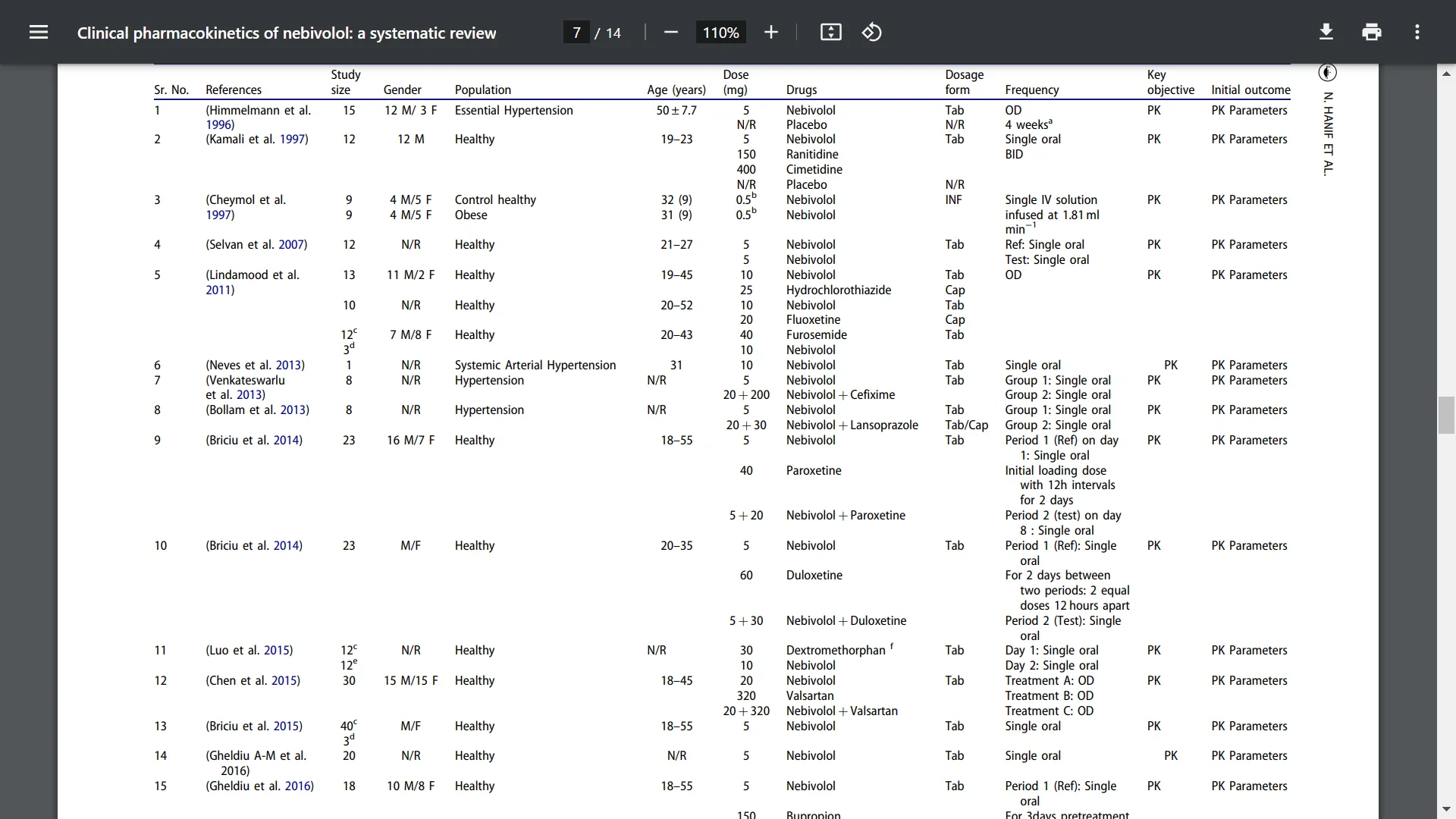Follow the Bollam et al. 2013 reference
Screen dimensions: 1456x819
(293, 410)
